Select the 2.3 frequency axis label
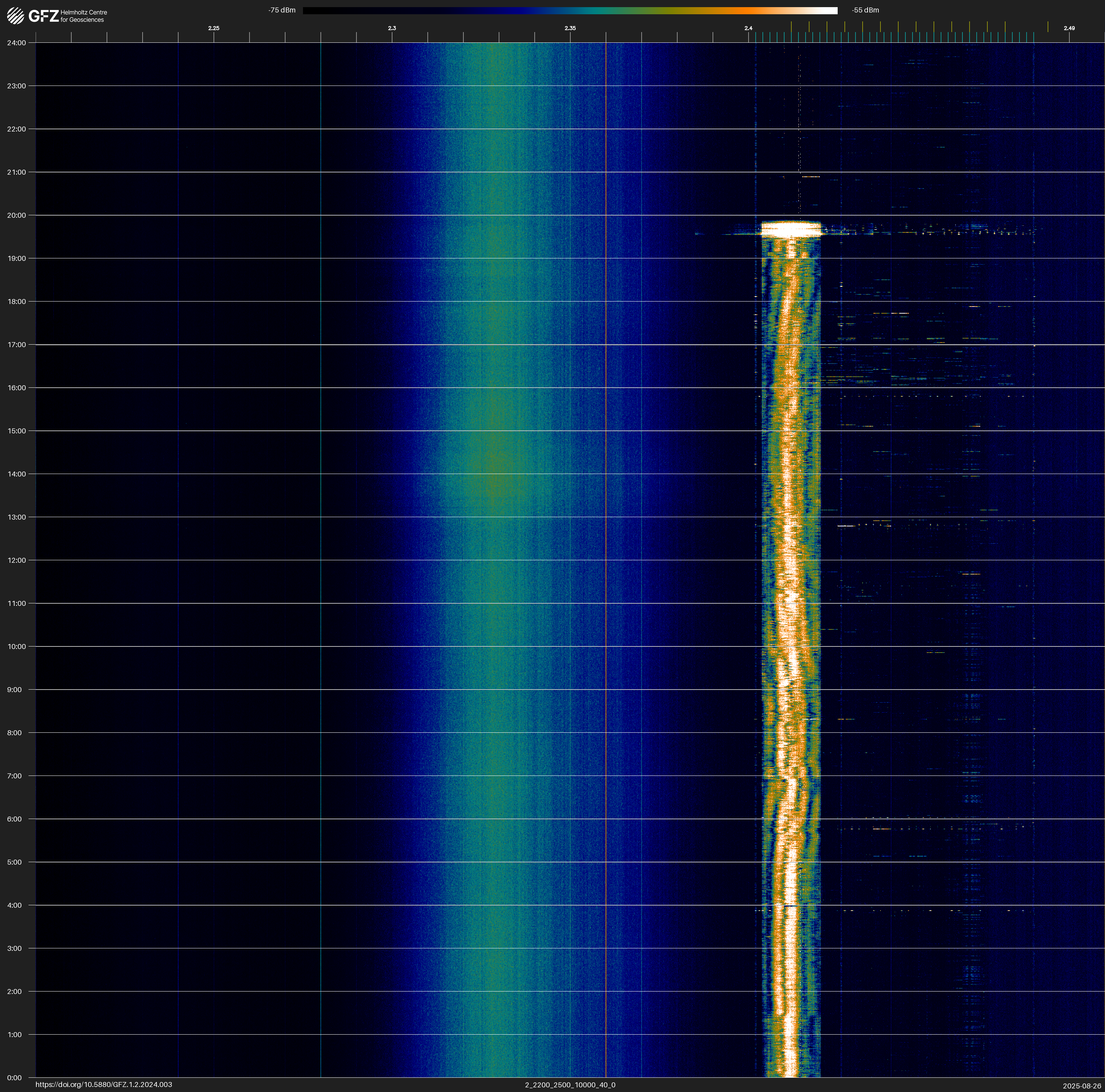1105x1092 pixels. click(x=392, y=28)
